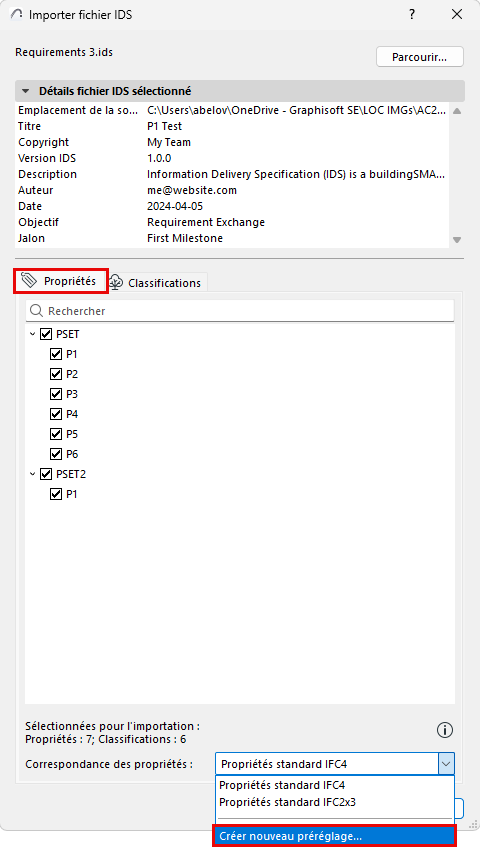480x853 pixels.
Task: Switch to the Classifications tab
Action: tap(157, 283)
